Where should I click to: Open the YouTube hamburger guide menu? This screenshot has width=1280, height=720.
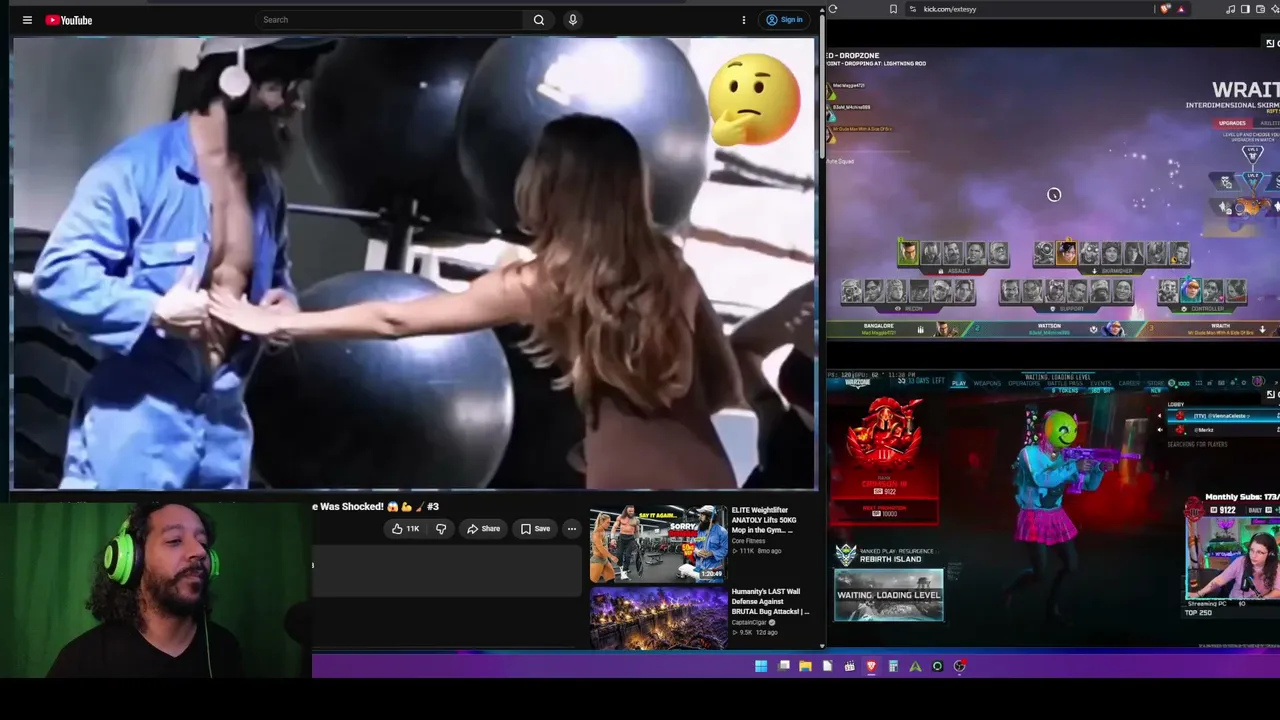[27, 20]
